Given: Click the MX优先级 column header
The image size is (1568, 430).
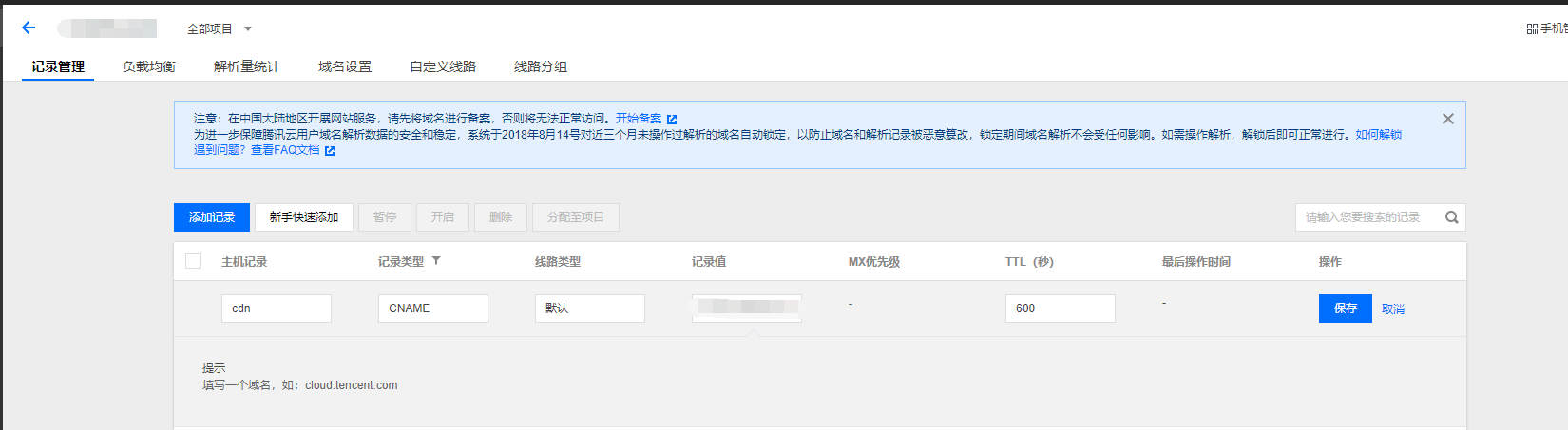Looking at the screenshot, I should pyautogui.click(x=874, y=262).
